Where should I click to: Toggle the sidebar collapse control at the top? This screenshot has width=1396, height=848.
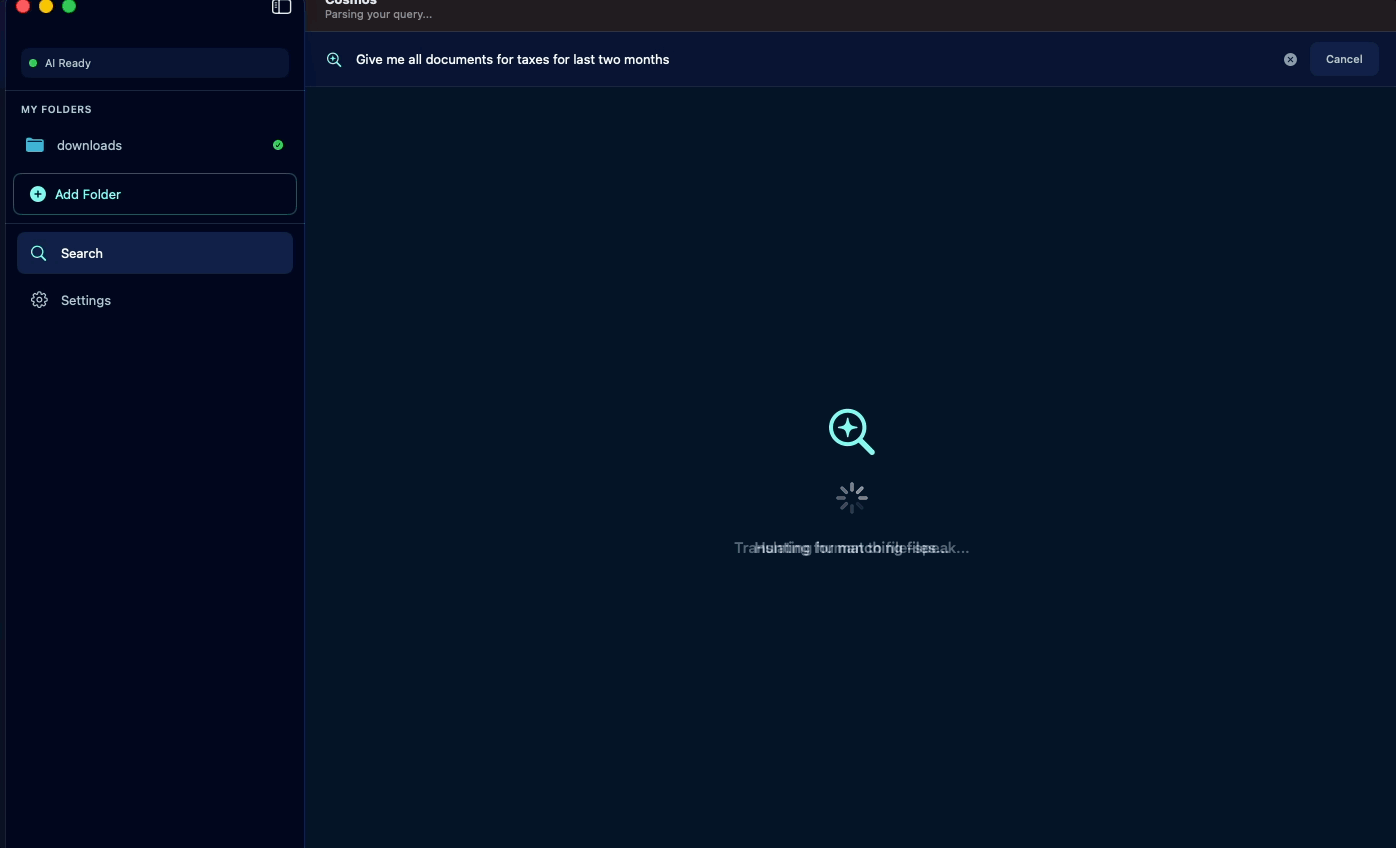[281, 6]
